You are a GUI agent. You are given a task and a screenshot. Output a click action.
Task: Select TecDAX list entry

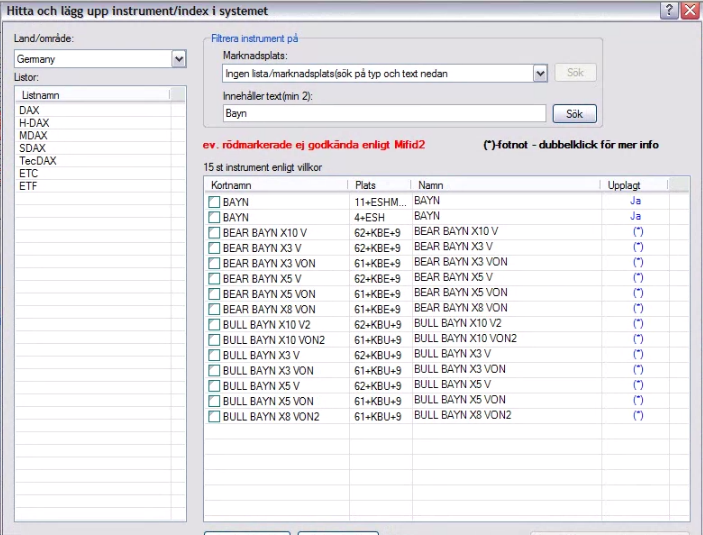(x=36, y=161)
